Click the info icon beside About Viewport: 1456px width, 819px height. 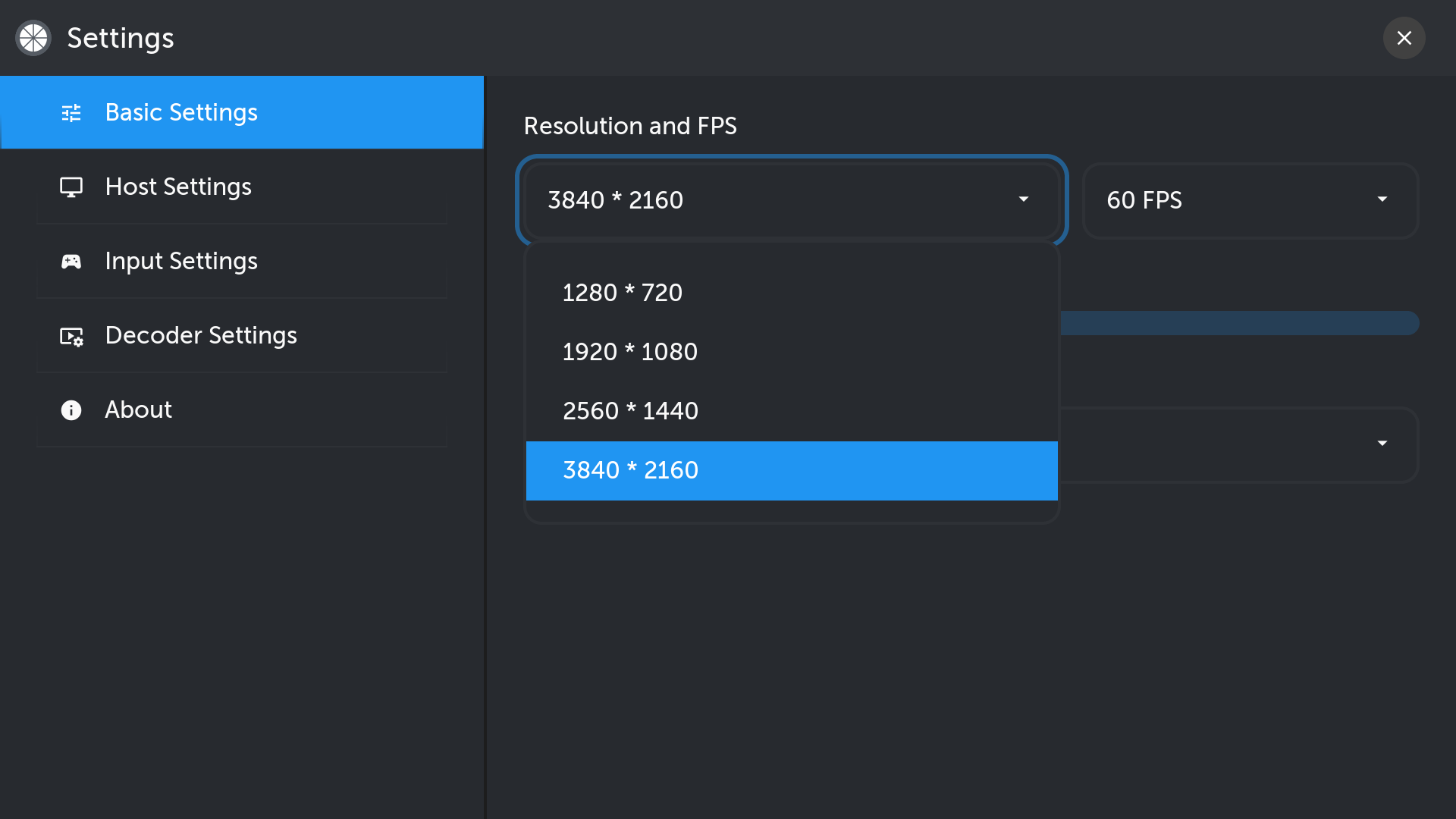coord(71,410)
